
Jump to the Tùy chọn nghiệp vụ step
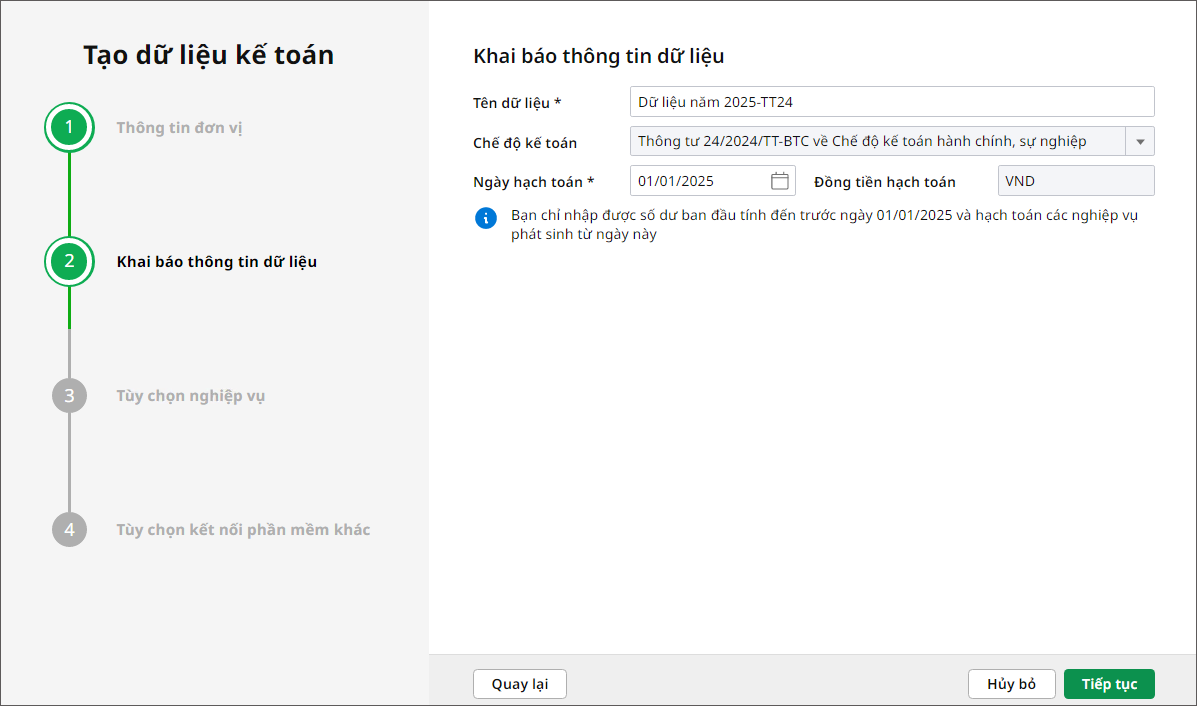pos(190,396)
